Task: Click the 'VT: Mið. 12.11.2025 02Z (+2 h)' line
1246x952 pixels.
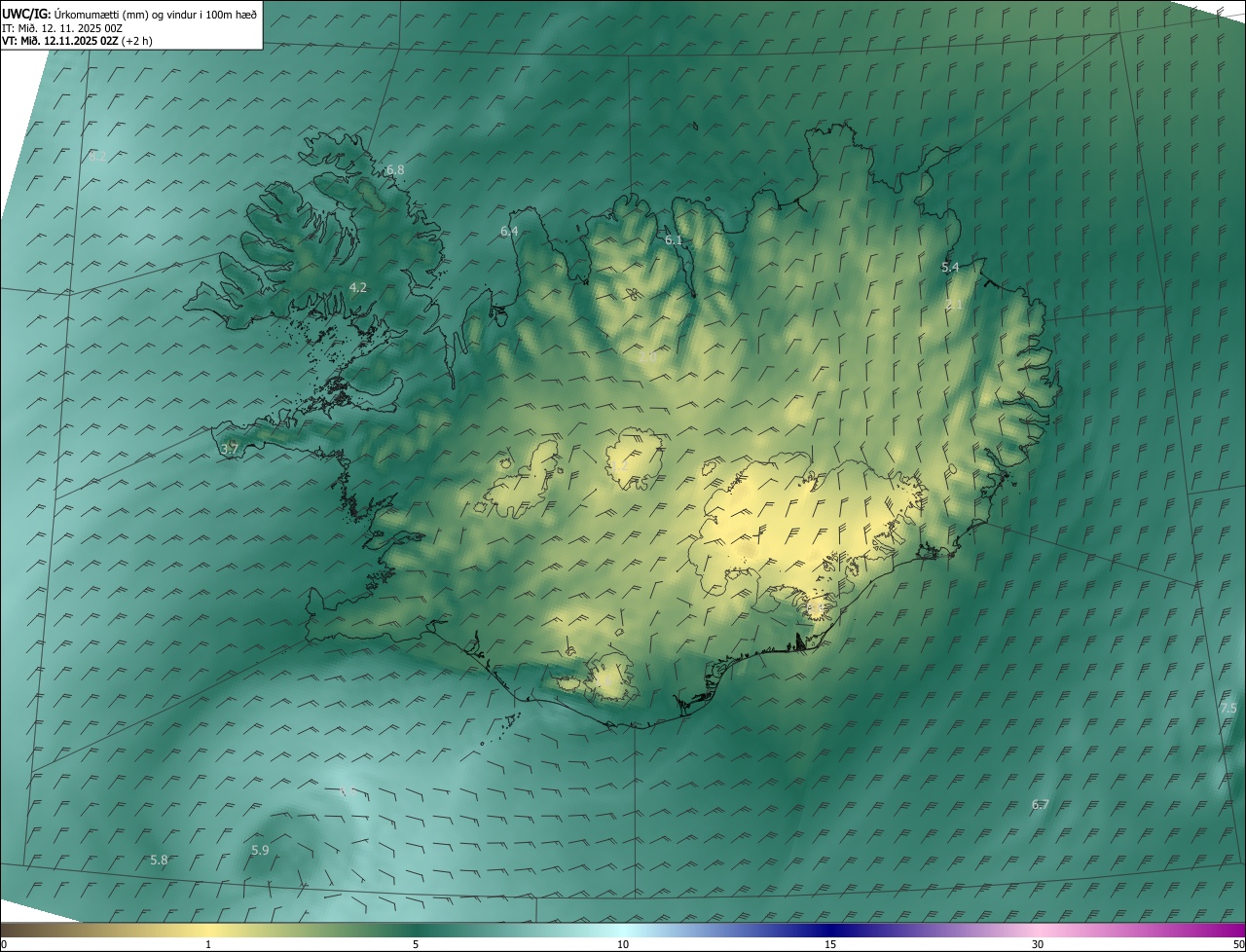Action: pyautogui.click(x=77, y=41)
